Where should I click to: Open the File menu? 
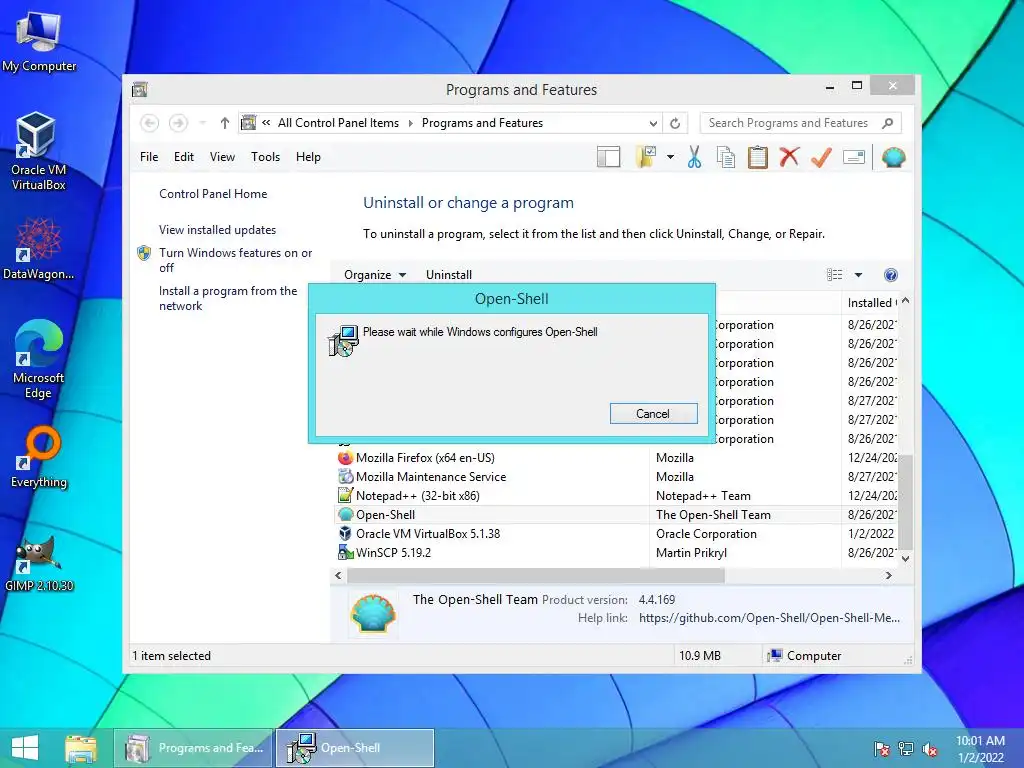tap(149, 157)
